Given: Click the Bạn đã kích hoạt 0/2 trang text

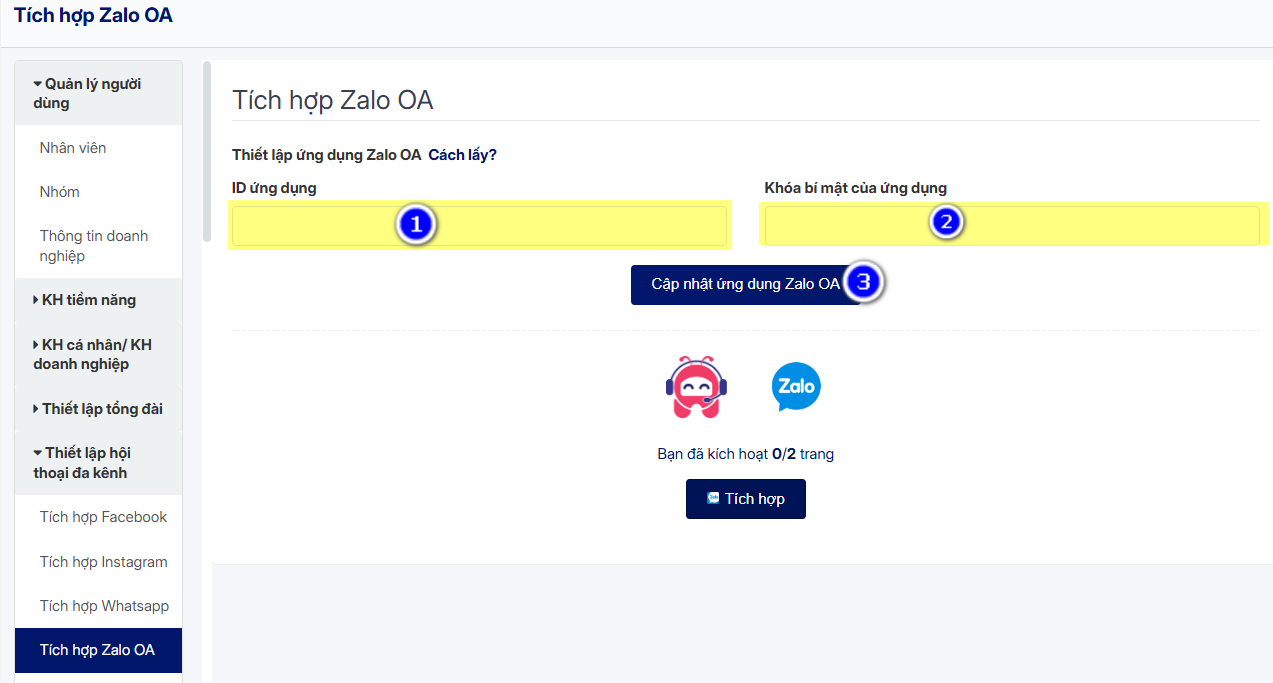Looking at the screenshot, I should point(746,454).
